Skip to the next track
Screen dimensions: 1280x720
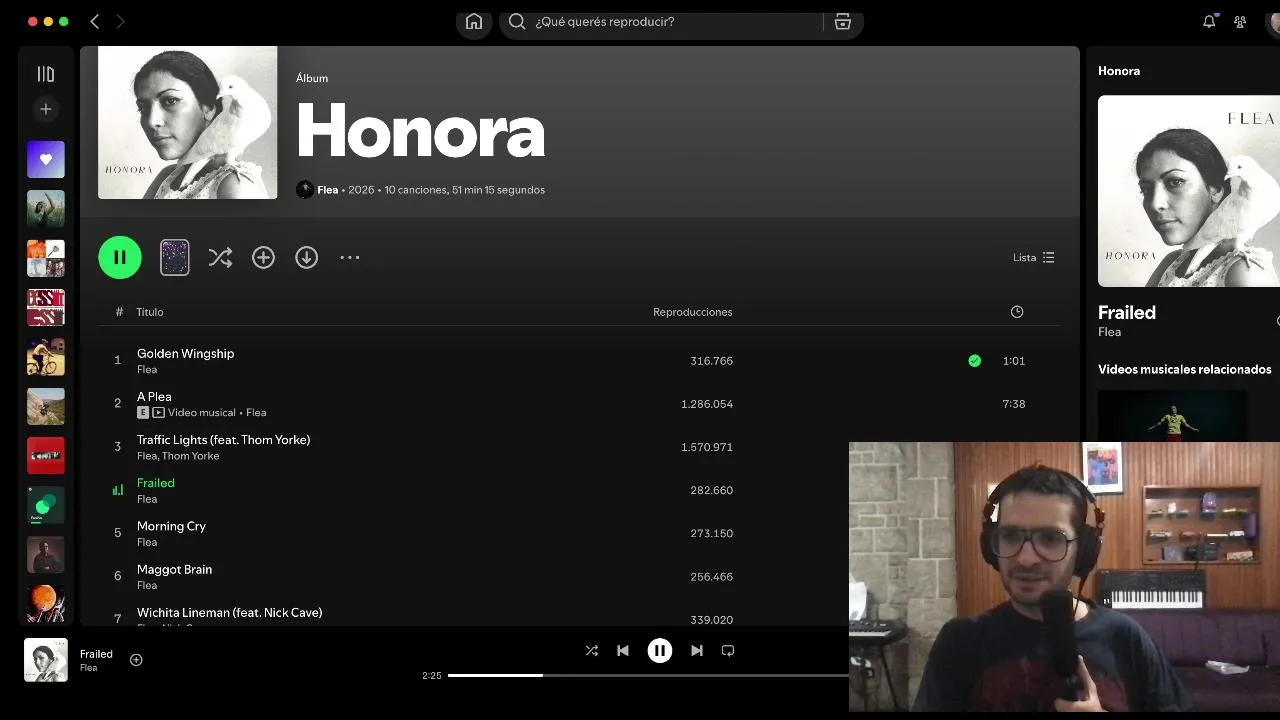697,651
